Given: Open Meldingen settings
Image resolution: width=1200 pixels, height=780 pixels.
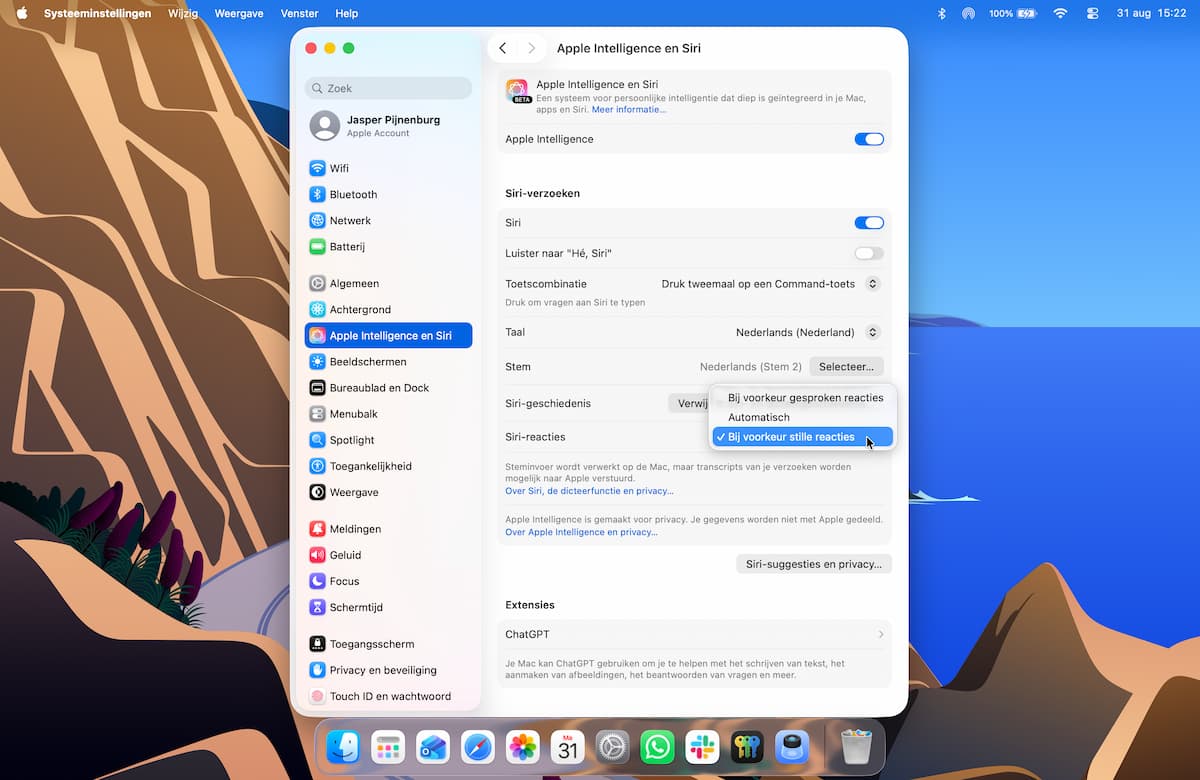Looking at the screenshot, I should click(388, 528).
